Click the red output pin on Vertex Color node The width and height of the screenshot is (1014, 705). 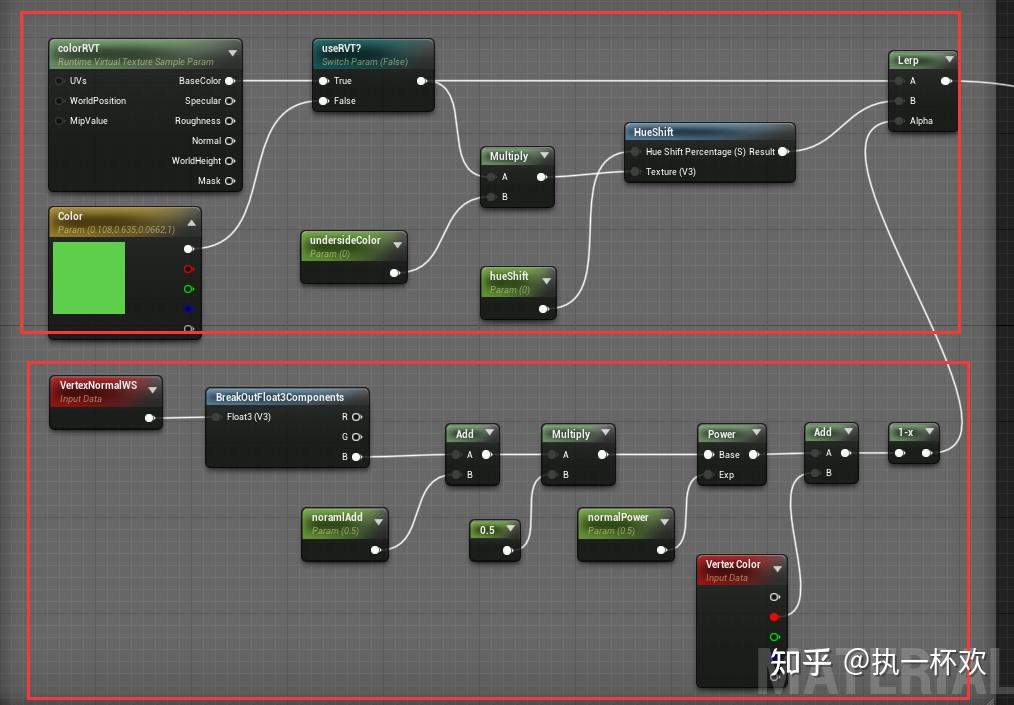(772, 617)
